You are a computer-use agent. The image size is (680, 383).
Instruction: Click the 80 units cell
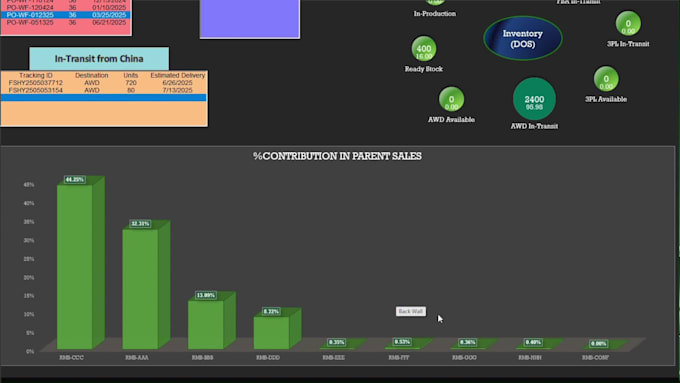click(131, 90)
